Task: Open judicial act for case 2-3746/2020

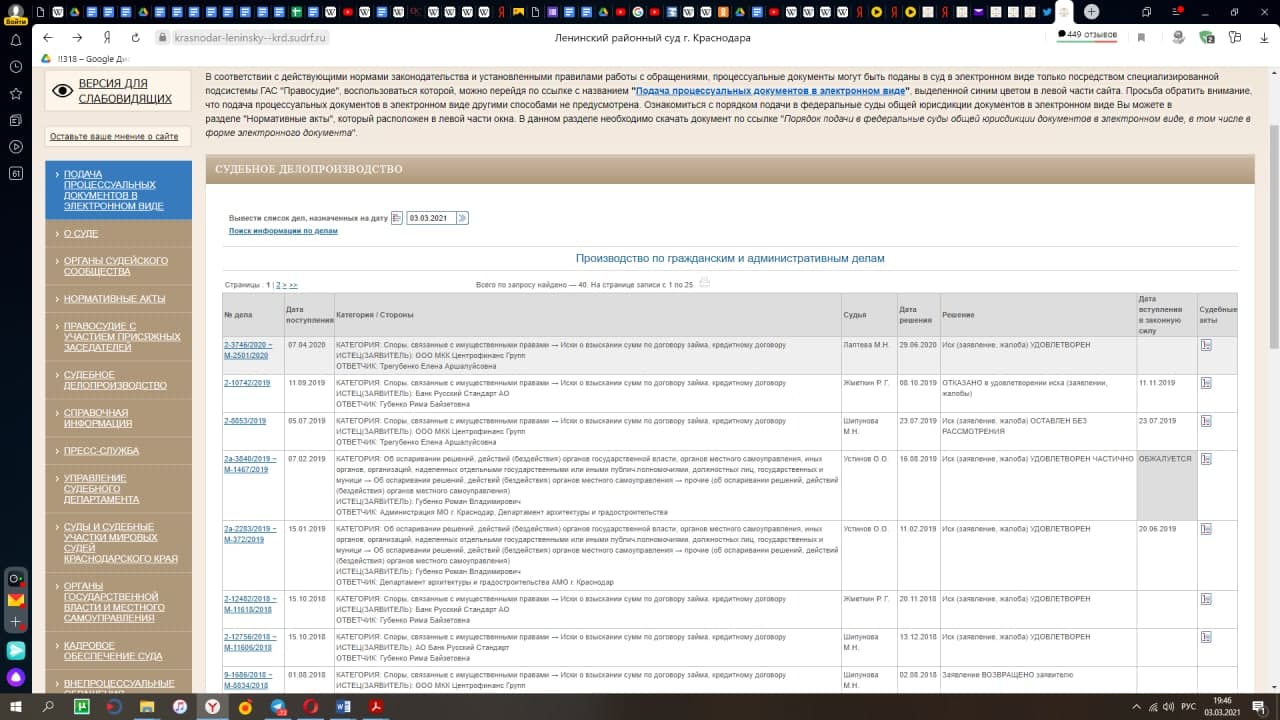Action: [x=1206, y=345]
